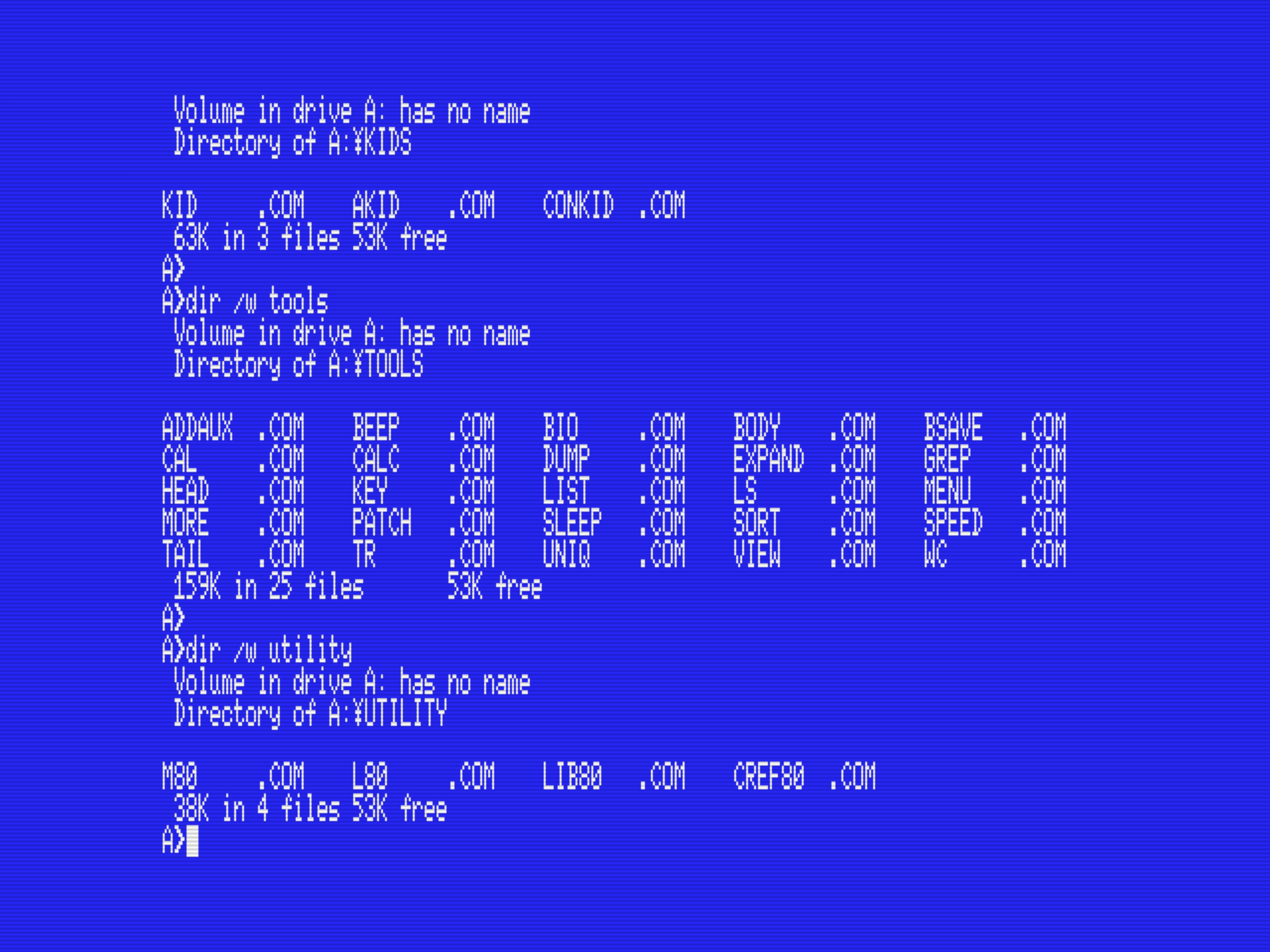
Task: Run SORT.COM sorting utility
Action: tap(755, 523)
